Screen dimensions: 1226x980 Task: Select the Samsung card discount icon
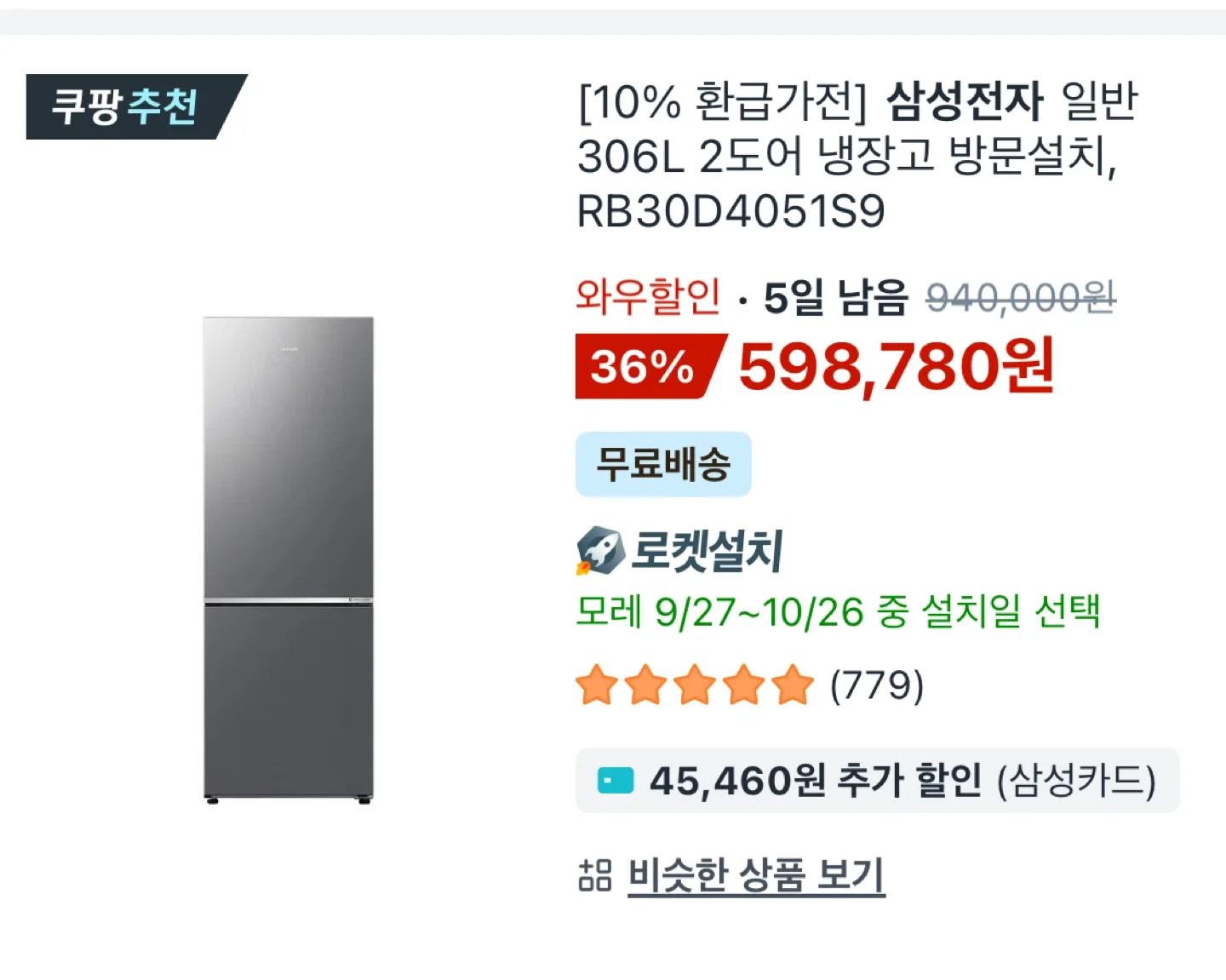coord(614,780)
